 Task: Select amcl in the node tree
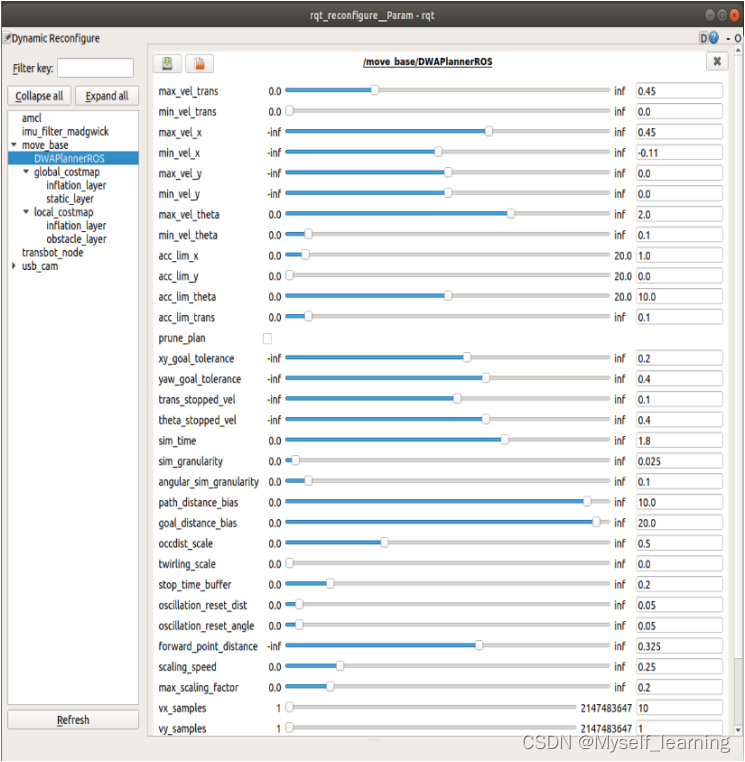pyautogui.click(x=32, y=118)
